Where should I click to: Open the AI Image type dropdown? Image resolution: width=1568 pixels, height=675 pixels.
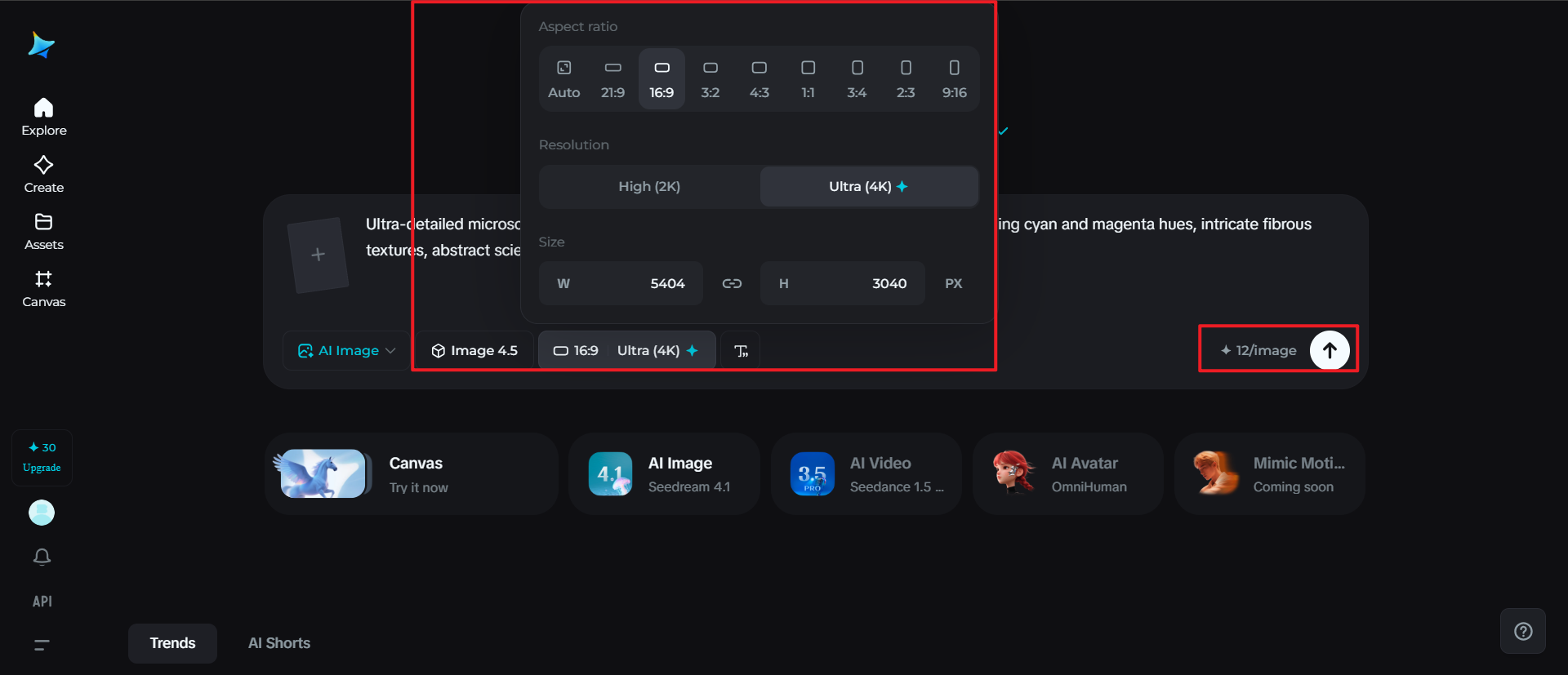coord(346,351)
